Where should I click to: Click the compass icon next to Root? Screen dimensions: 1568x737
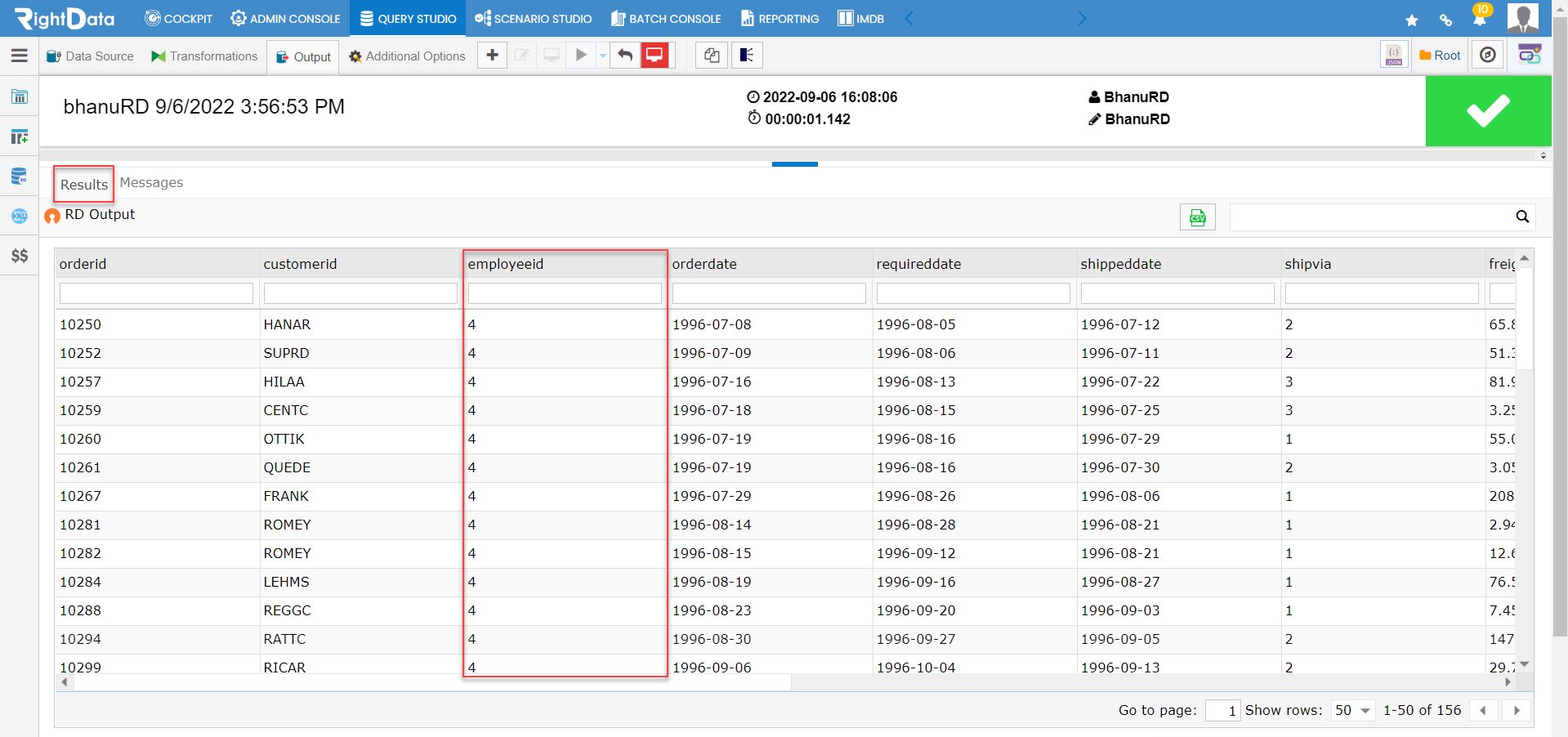pyautogui.click(x=1488, y=55)
